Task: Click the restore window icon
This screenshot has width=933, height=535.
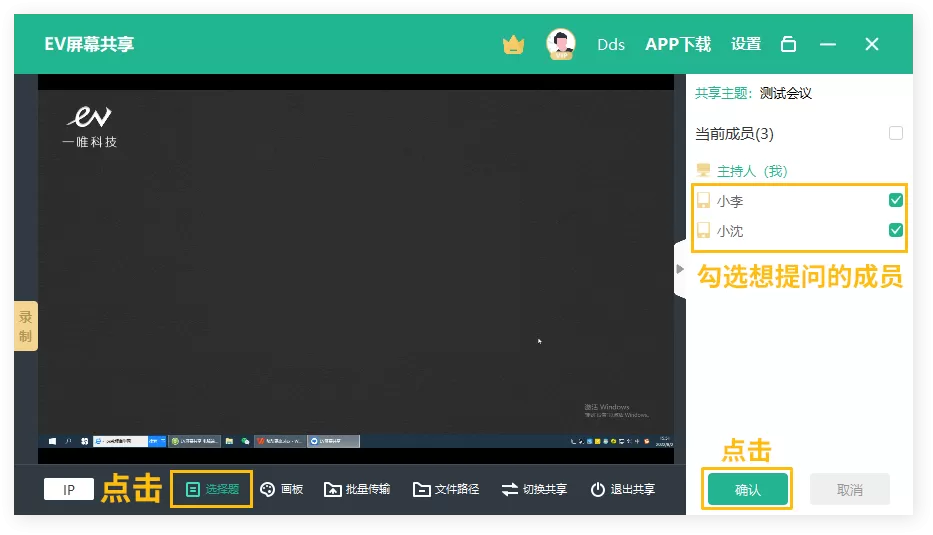Action: (x=788, y=44)
